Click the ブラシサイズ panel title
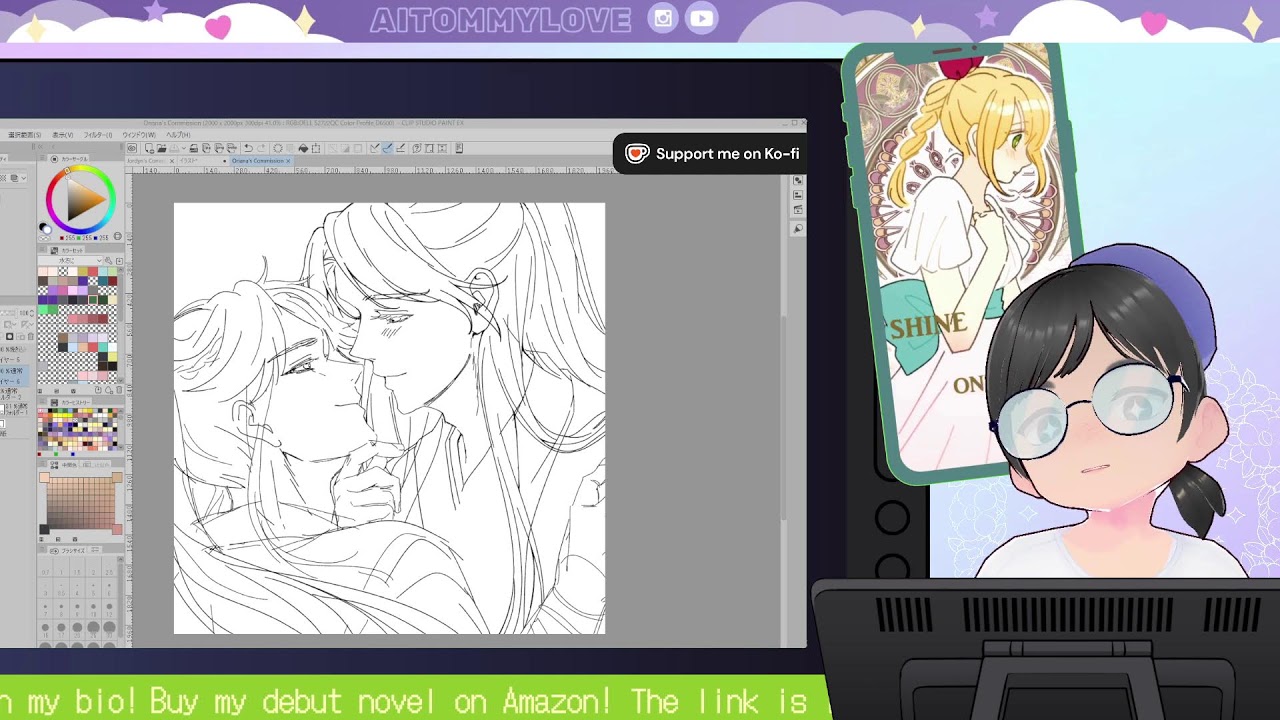This screenshot has height=720, width=1280. (72, 550)
